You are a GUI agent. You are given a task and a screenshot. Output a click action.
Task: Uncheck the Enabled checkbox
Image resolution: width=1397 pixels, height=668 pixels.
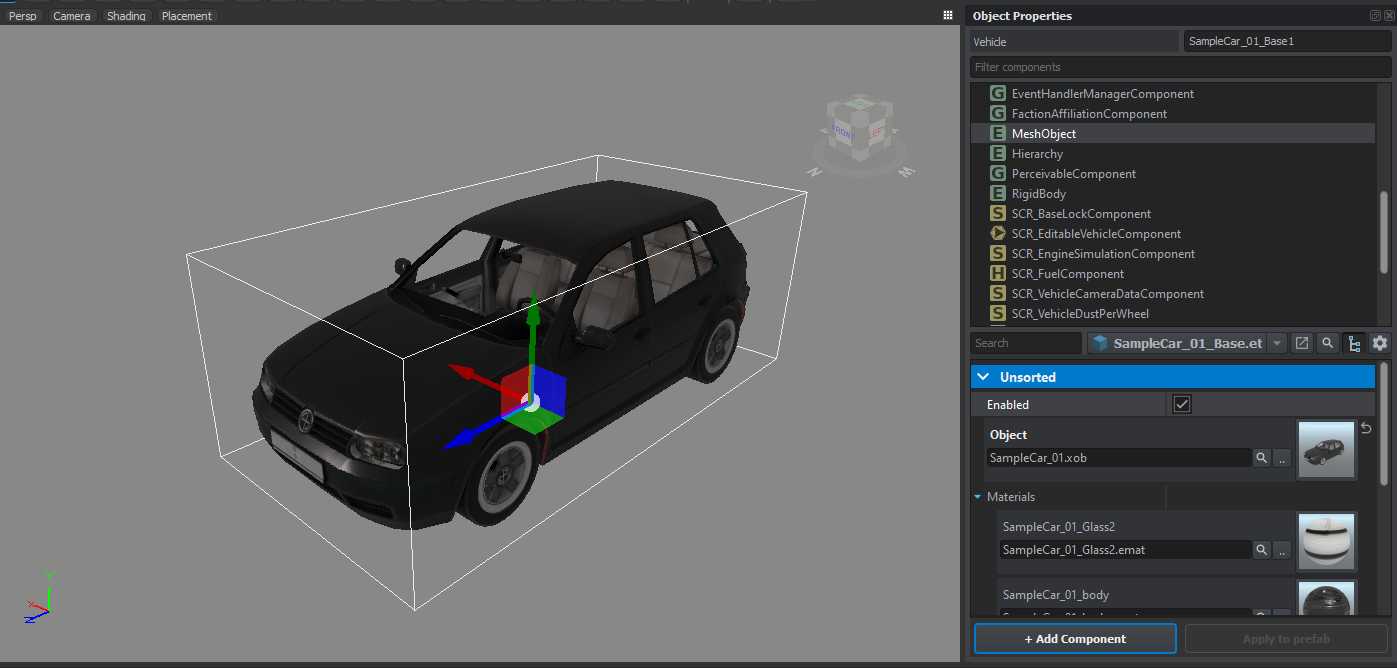(1182, 405)
